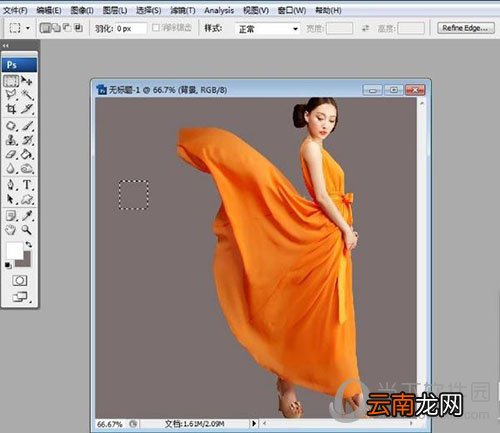
Task: Toggle Quick Mask mode
Action: pyautogui.click(x=20, y=280)
